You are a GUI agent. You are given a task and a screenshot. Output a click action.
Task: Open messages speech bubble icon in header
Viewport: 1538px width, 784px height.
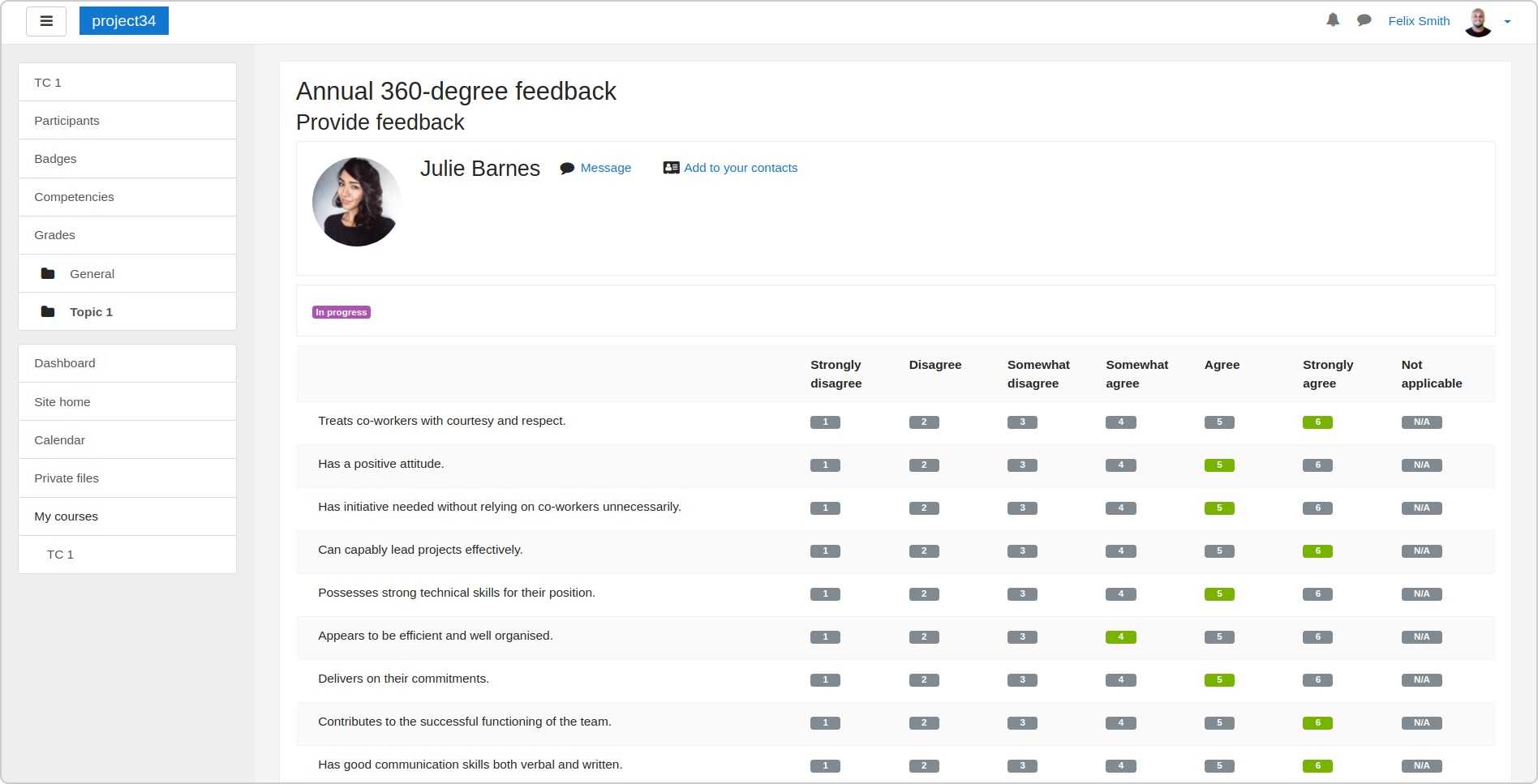tap(1364, 20)
